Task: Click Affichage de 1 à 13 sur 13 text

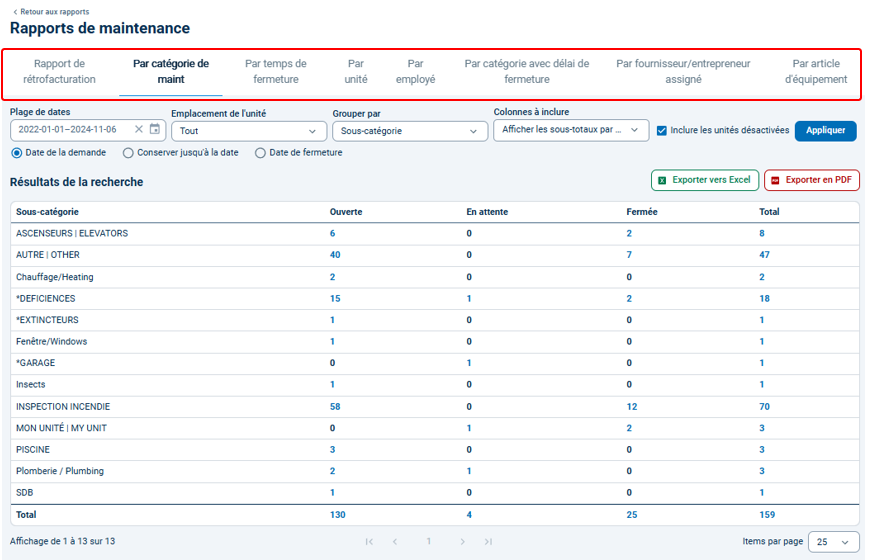Action: (62, 542)
